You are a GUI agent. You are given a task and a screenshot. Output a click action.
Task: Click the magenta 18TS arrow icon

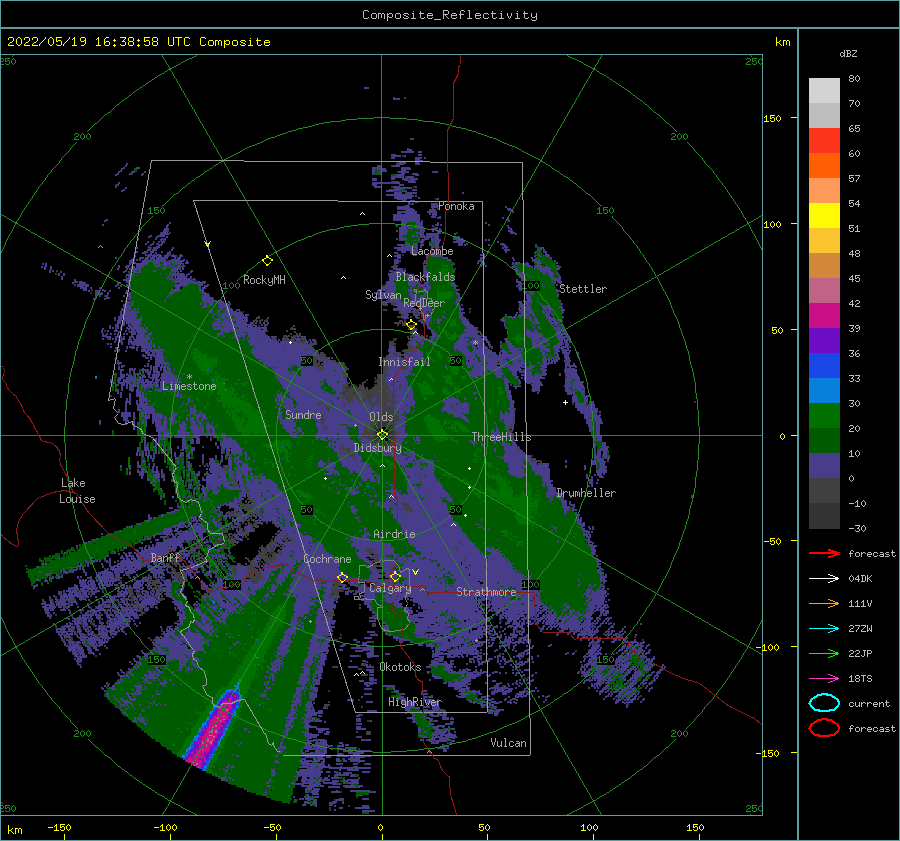coord(824,679)
